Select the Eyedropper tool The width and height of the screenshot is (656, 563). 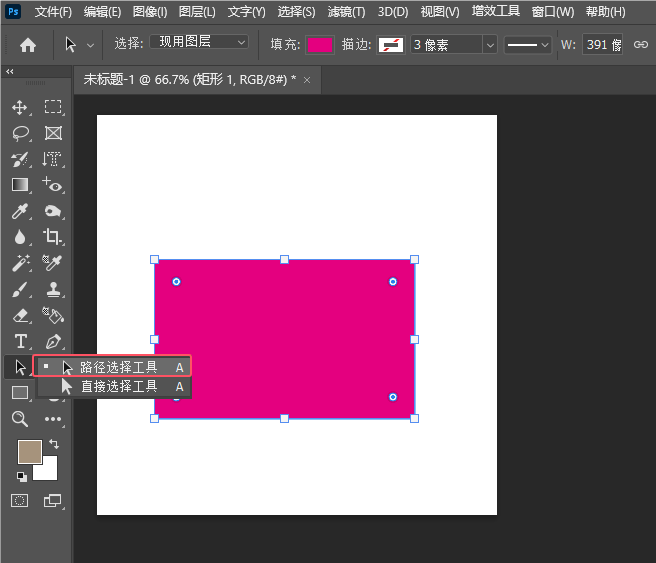(x=20, y=211)
